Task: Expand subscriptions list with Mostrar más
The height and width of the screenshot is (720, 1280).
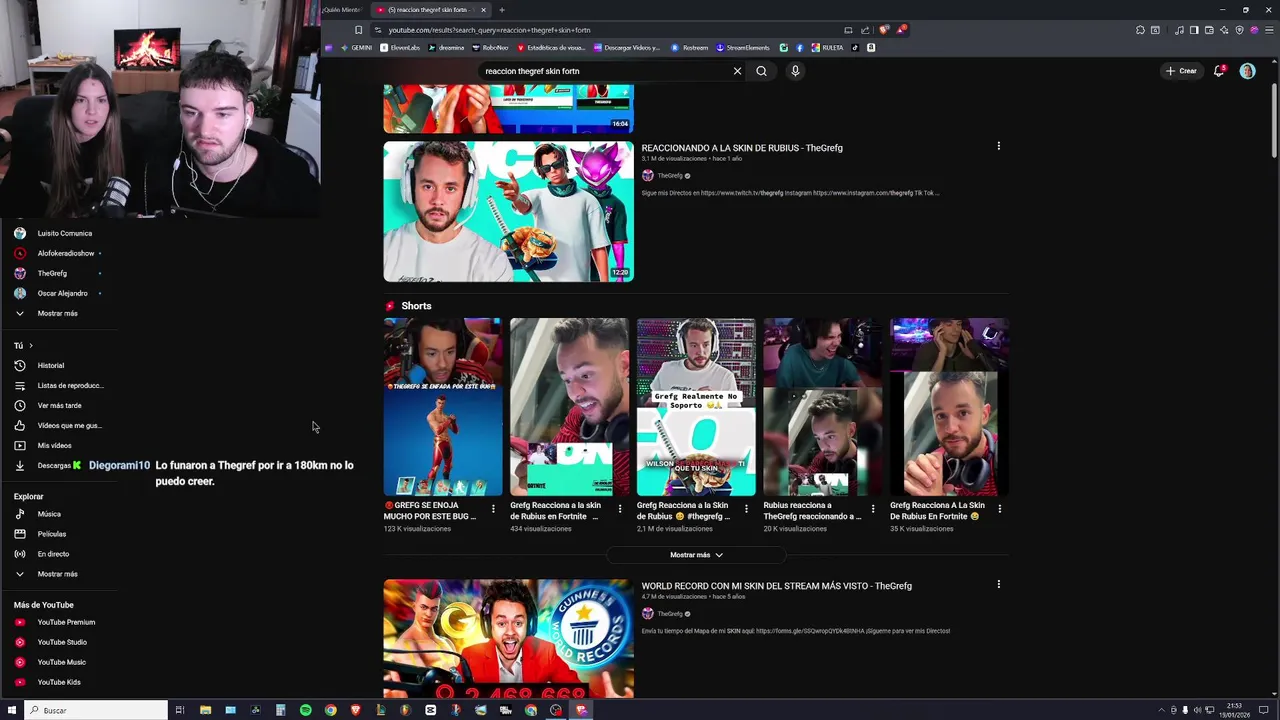Action: point(57,313)
